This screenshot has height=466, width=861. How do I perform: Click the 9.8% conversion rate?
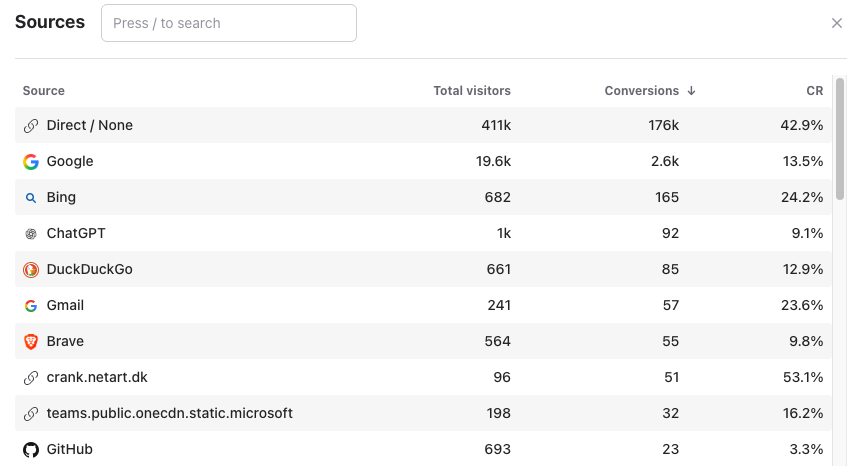click(x=806, y=341)
